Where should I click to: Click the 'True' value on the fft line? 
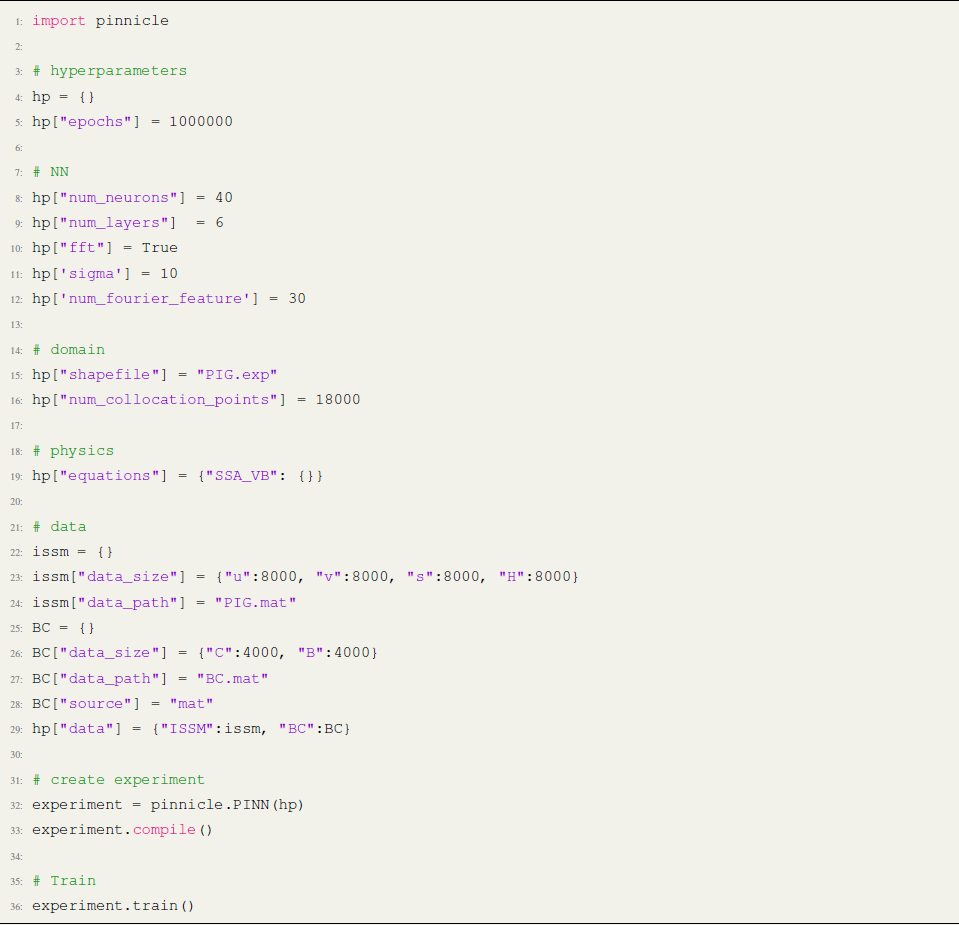point(159,247)
